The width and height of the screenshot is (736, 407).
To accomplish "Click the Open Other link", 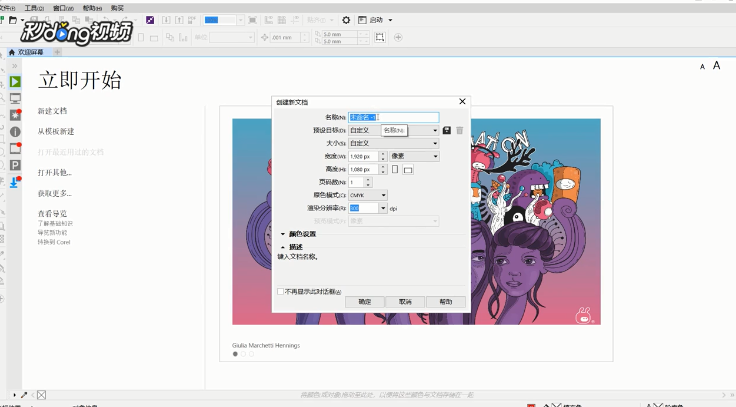I will point(54,173).
